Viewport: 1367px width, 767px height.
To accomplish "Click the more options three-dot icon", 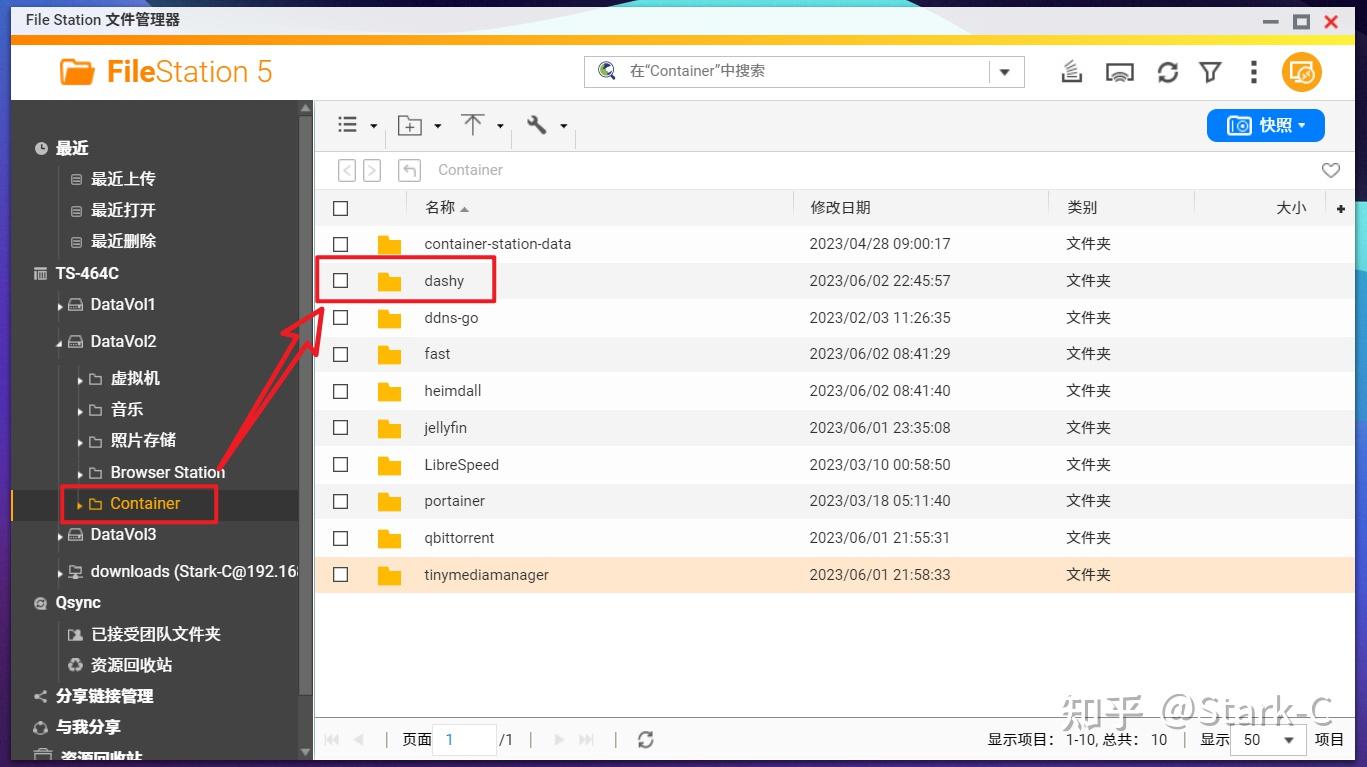I will coord(1253,71).
